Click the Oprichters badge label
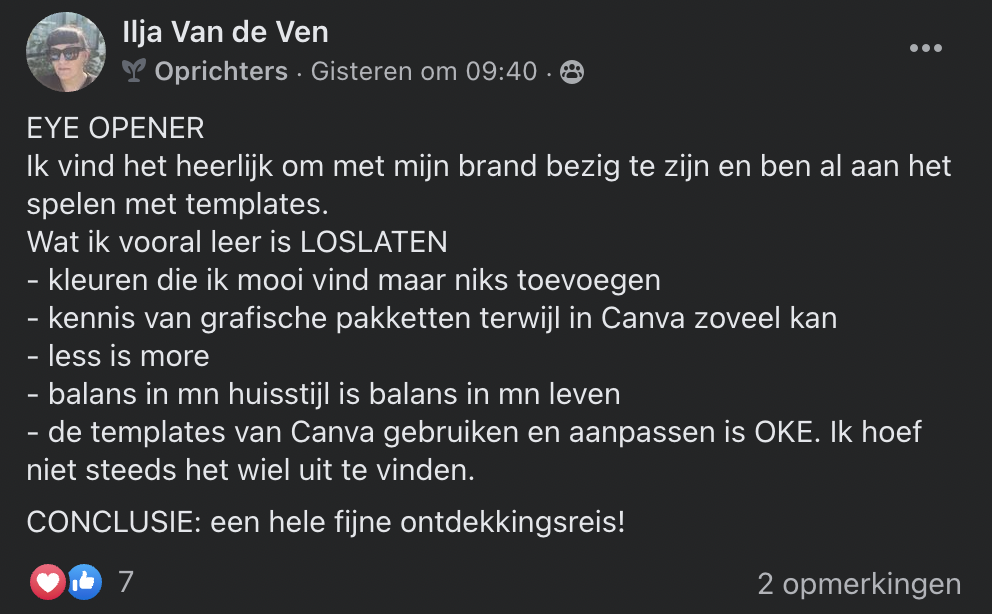 click(x=221, y=71)
